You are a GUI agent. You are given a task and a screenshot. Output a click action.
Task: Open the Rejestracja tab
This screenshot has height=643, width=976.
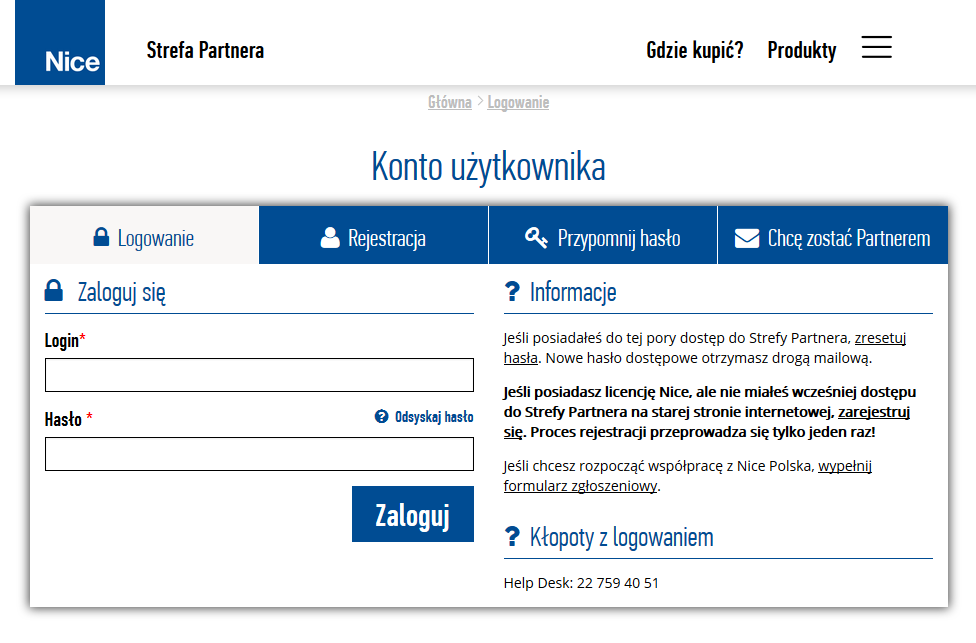point(373,235)
